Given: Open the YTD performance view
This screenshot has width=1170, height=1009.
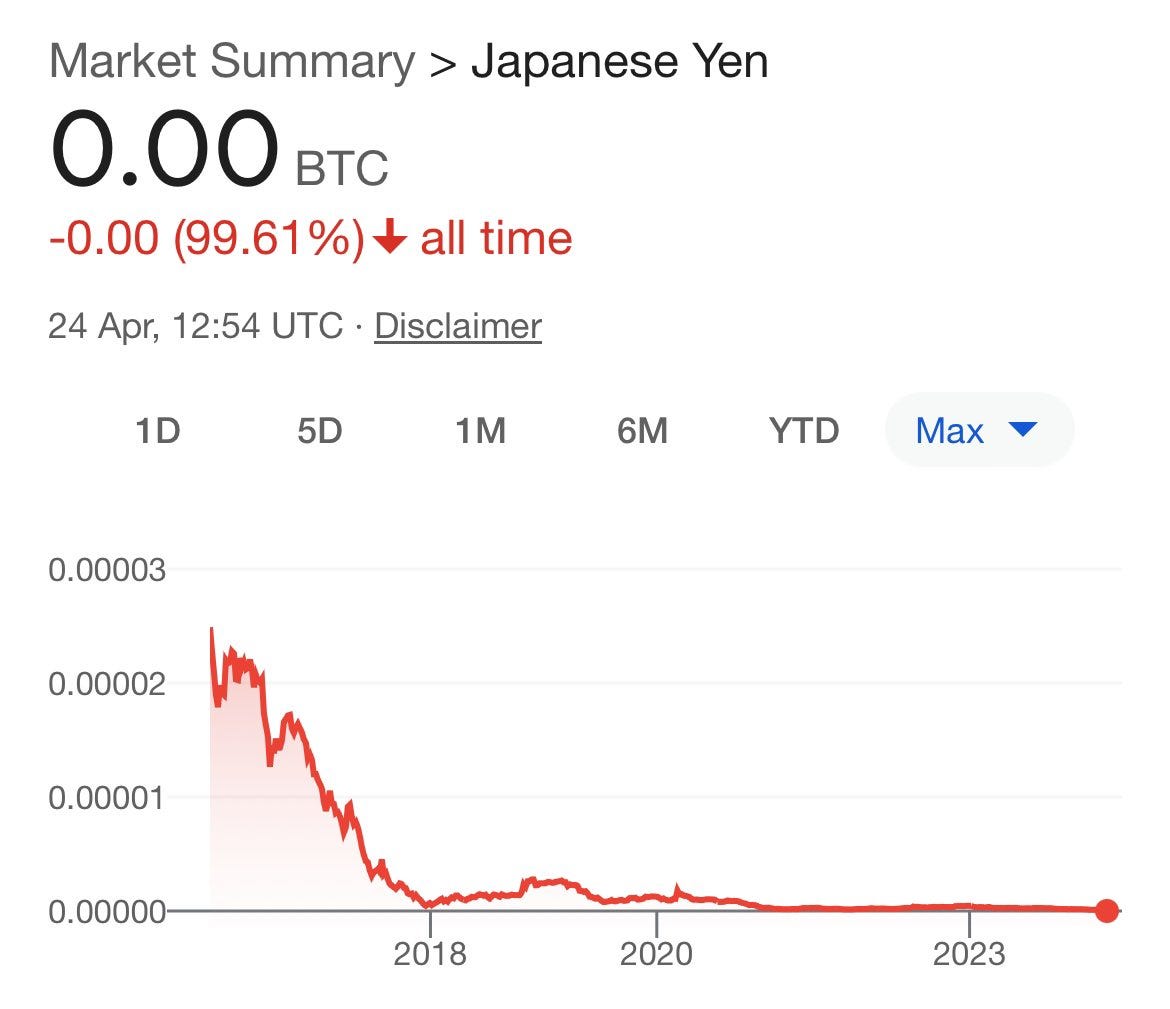Looking at the screenshot, I should [x=805, y=431].
